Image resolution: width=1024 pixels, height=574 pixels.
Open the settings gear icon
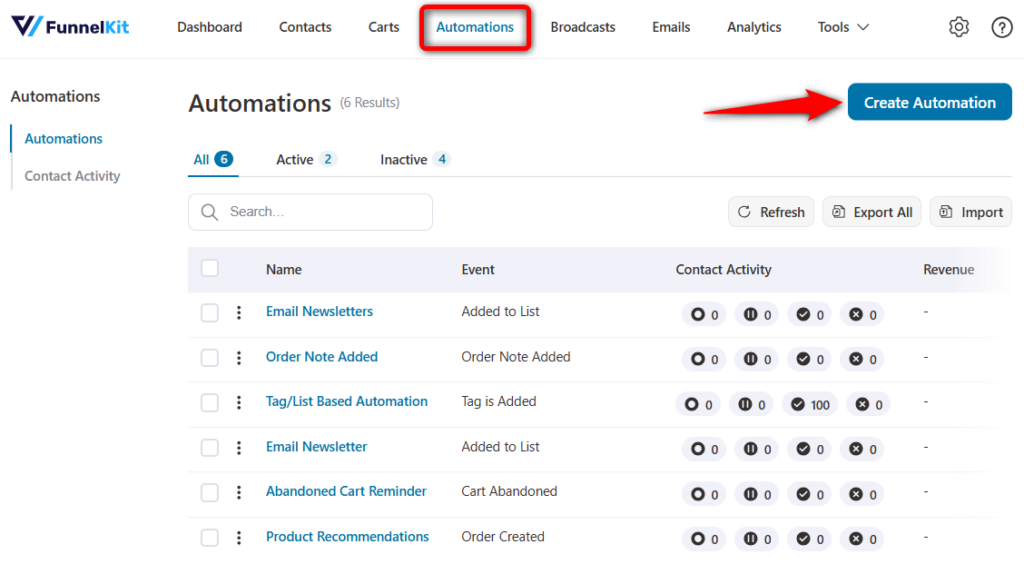(x=959, y=27)
